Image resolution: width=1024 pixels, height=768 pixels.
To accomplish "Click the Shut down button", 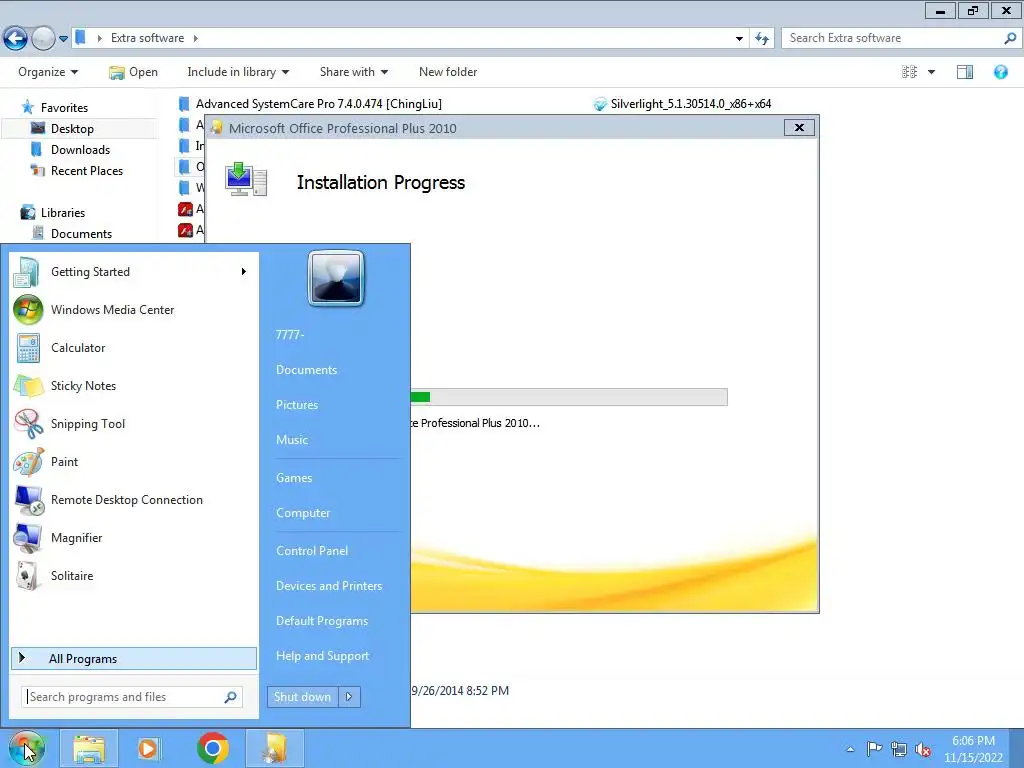I will point(302,697).
